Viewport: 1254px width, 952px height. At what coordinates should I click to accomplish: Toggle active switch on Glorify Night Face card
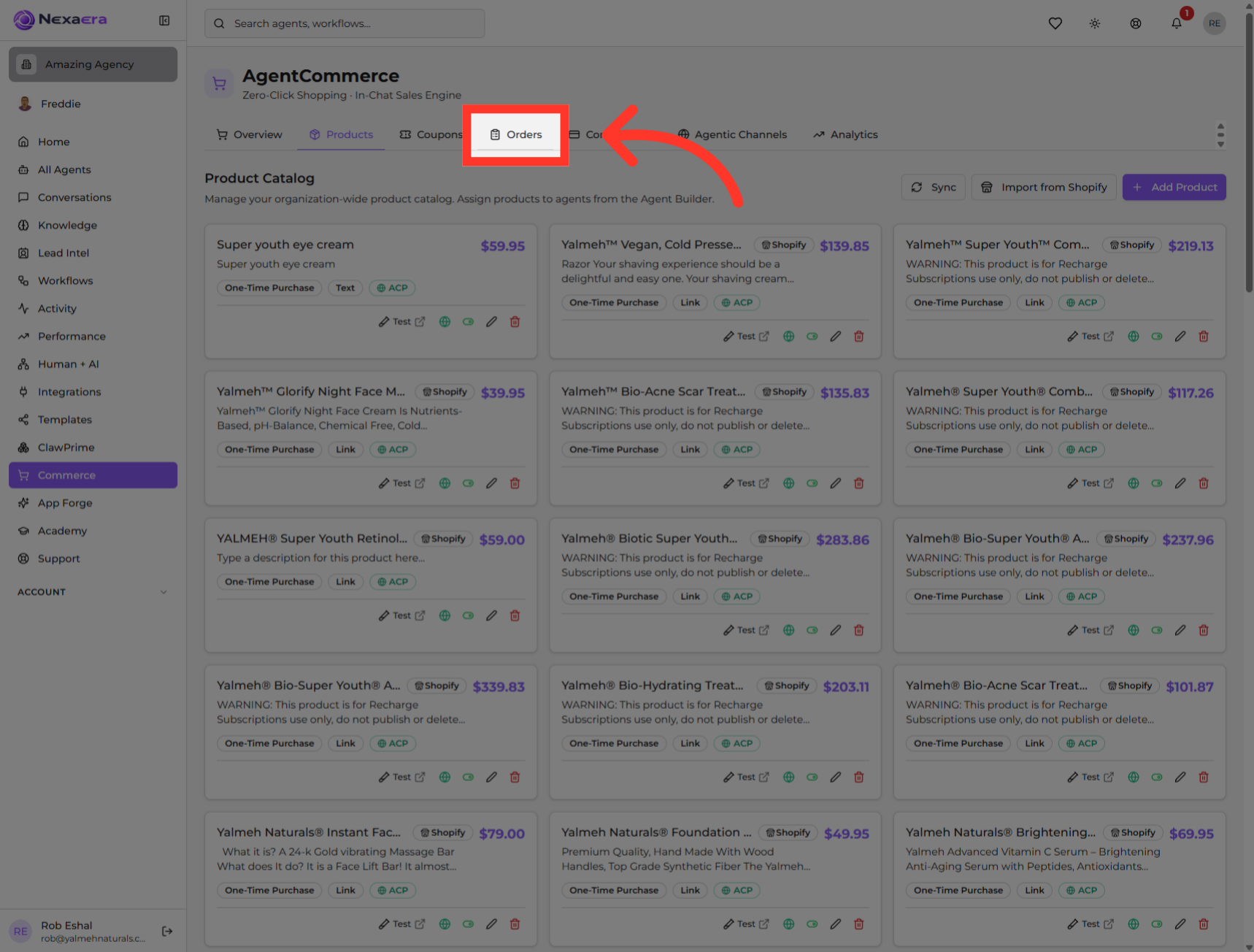(468, 483)
